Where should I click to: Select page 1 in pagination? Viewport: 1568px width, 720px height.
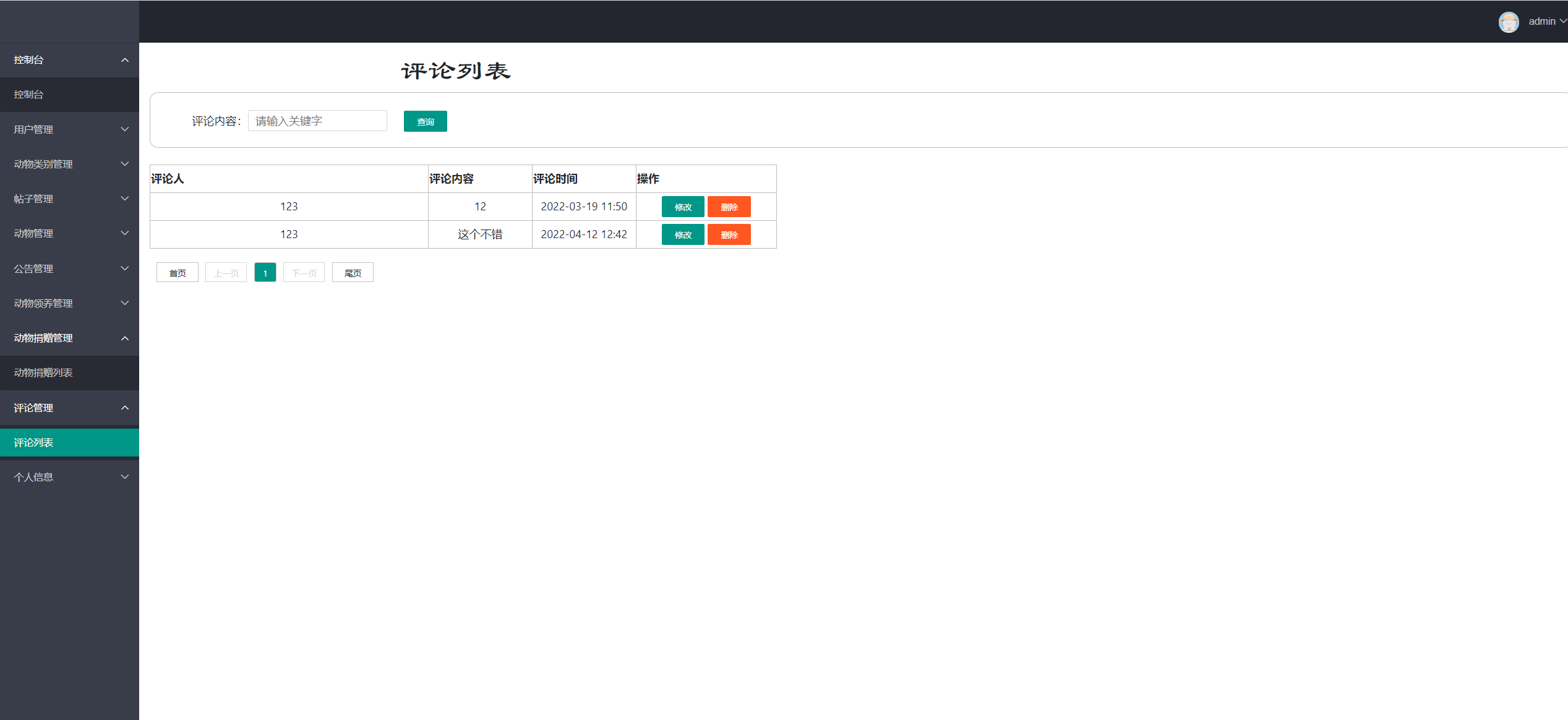265,273
